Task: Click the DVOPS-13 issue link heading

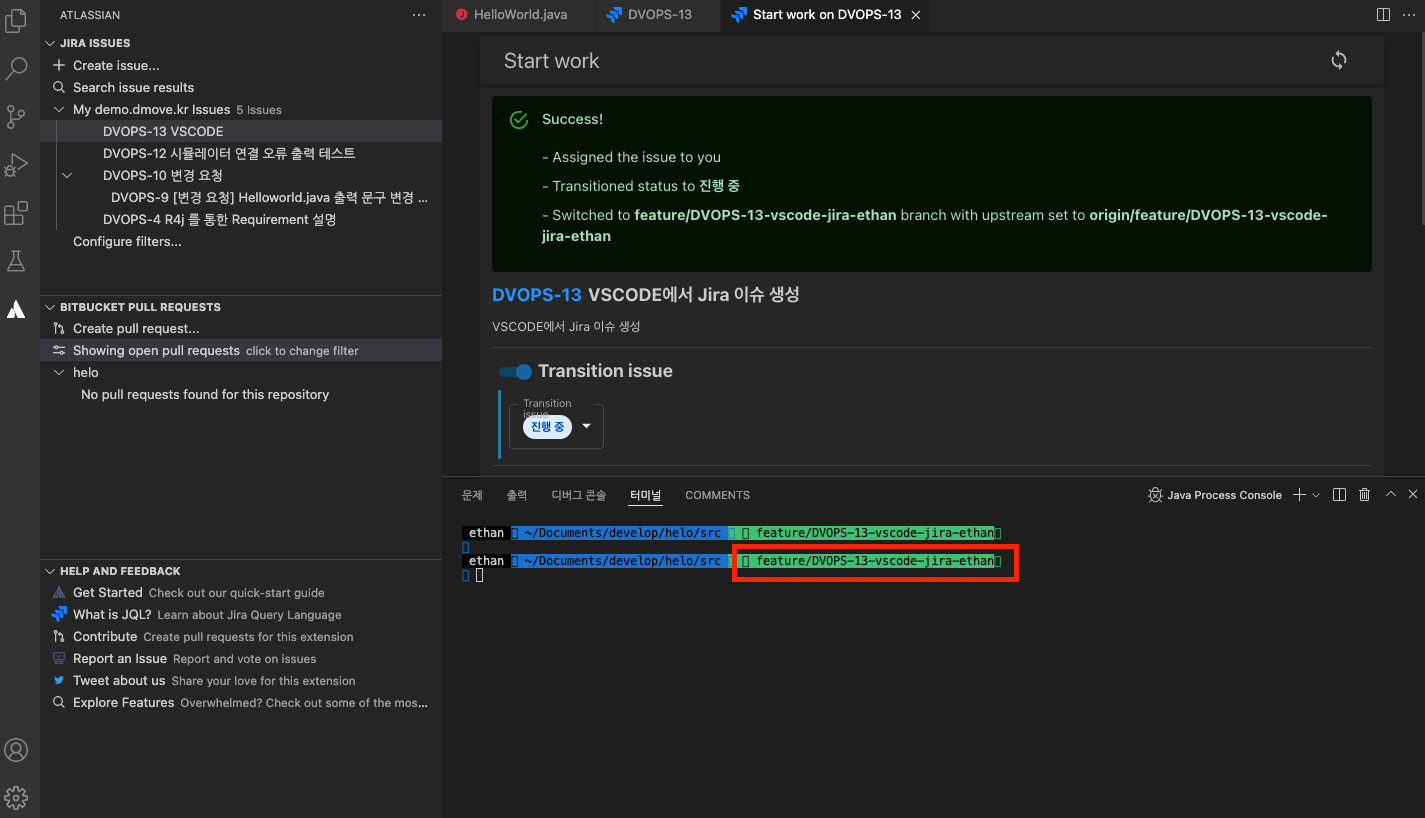Action: [x=537, y=294]
